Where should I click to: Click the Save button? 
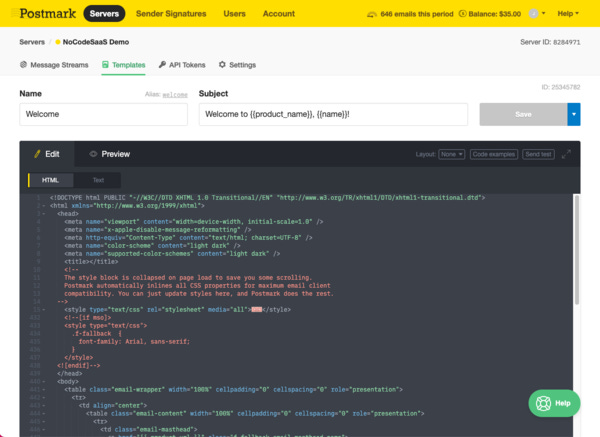pos(523,114)
